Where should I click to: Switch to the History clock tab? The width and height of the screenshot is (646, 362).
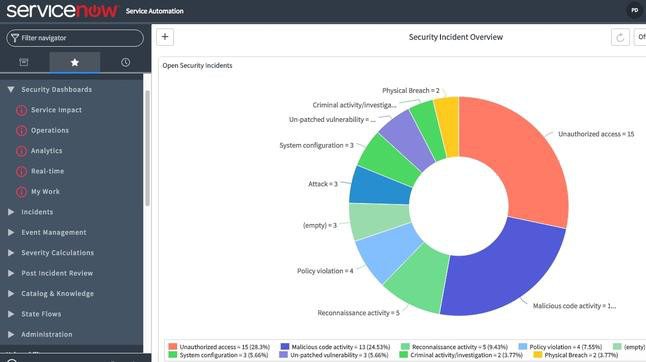point(125,62)
